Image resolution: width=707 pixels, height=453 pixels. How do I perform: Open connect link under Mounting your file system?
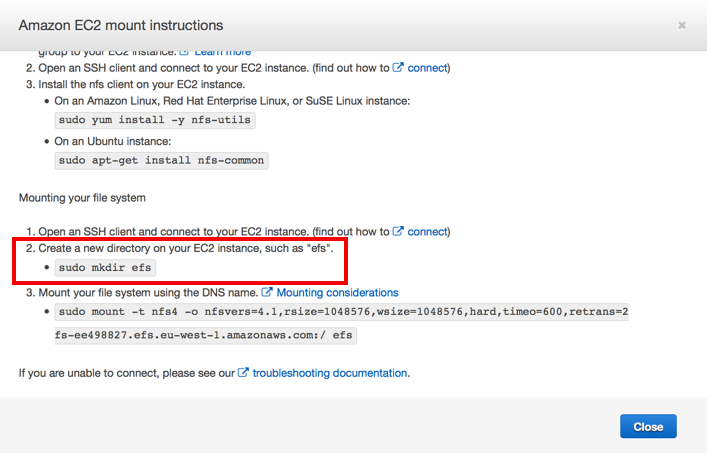click(428, 231)
